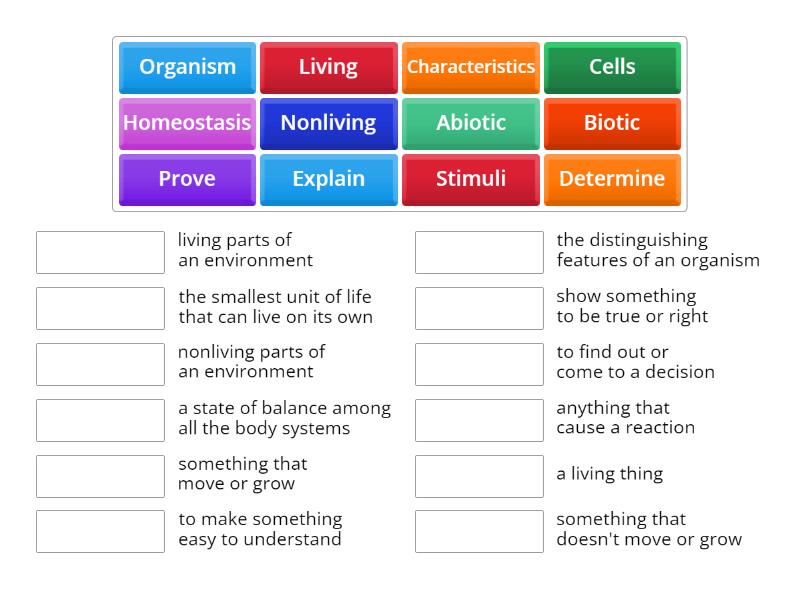The image size is (800, 600).
Task: Pick the Prove word tile
Action: click(x=187, y=179)
